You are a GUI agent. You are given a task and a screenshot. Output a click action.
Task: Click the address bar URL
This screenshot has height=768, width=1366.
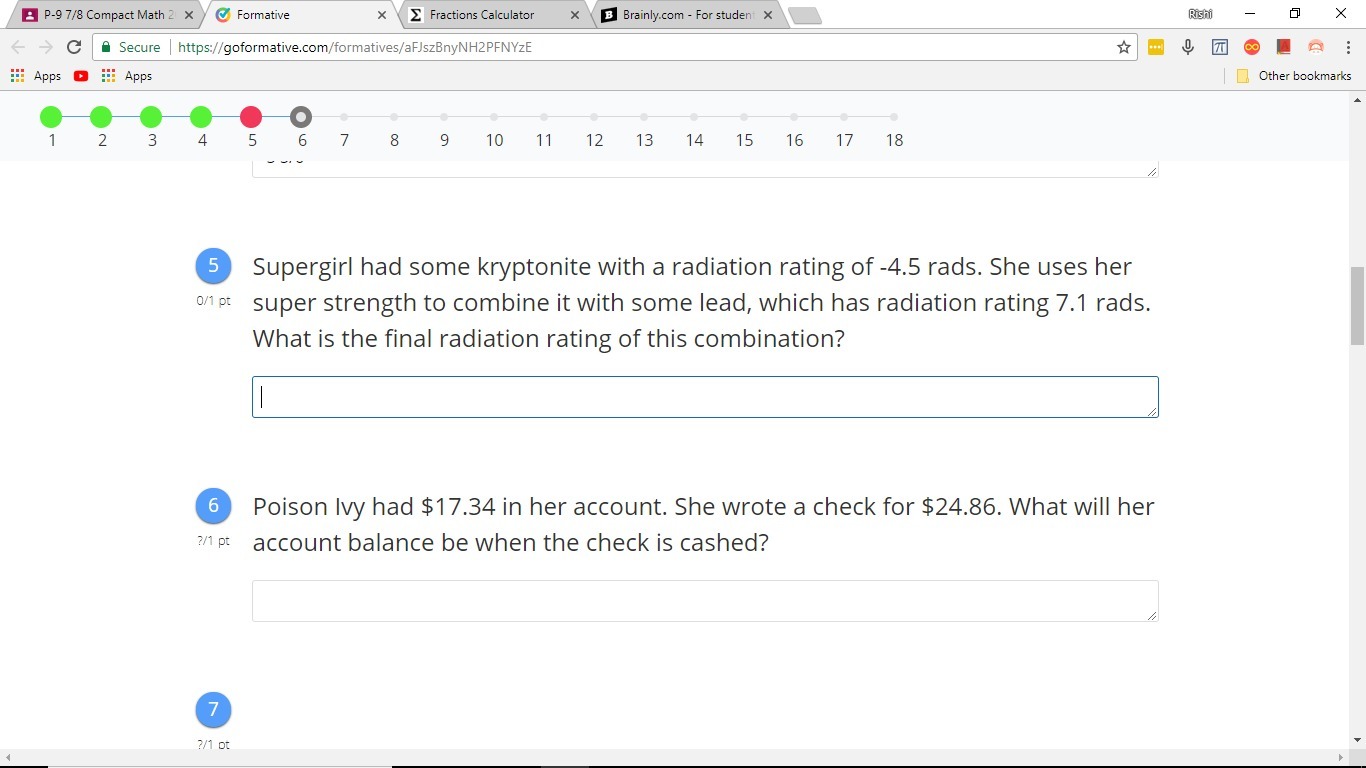(x=355, y=47)
